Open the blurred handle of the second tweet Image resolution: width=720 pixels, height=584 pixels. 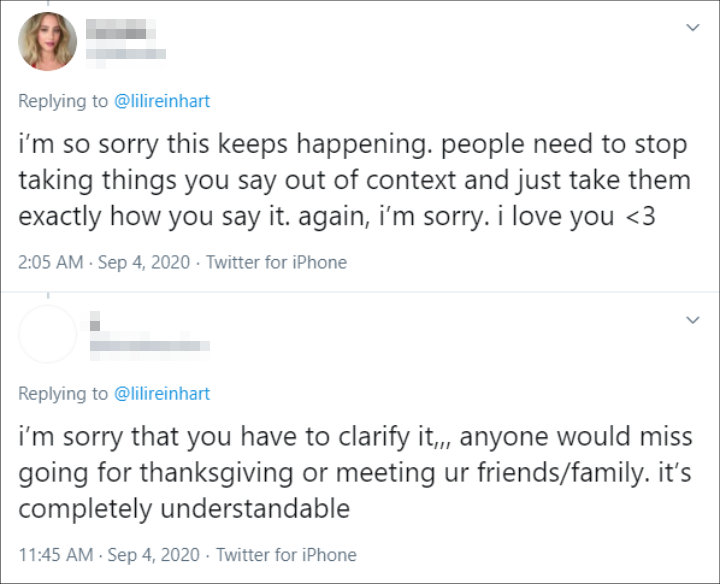click(x=150, y=347)
